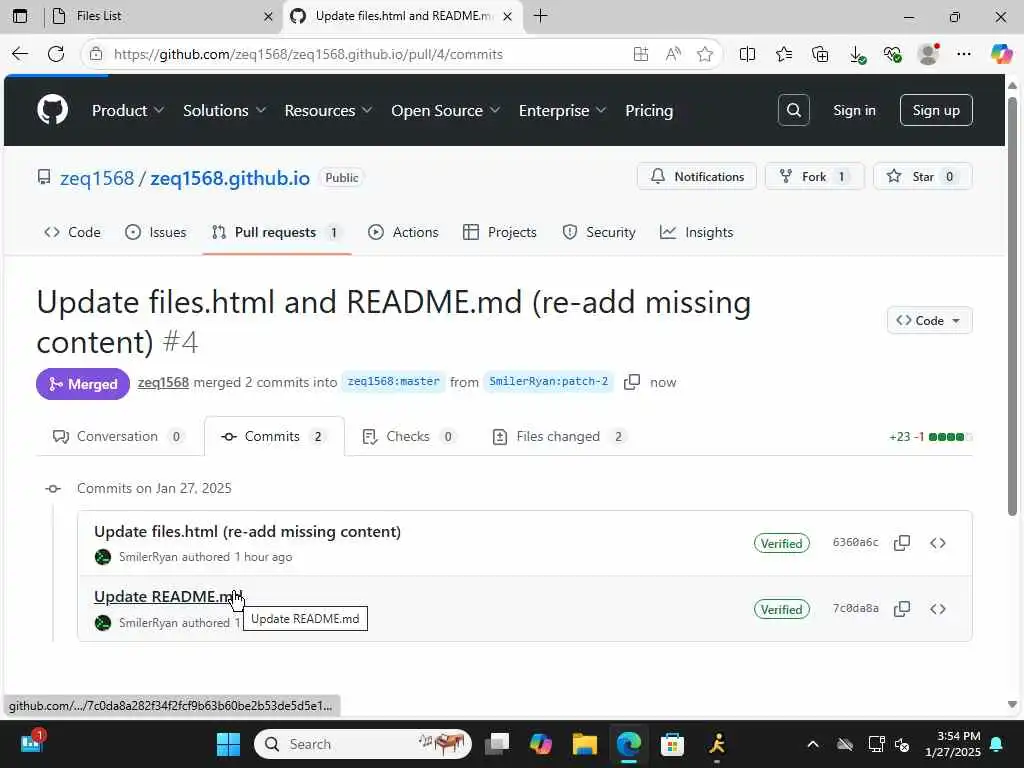Close the Files List tab

(268, 16)
